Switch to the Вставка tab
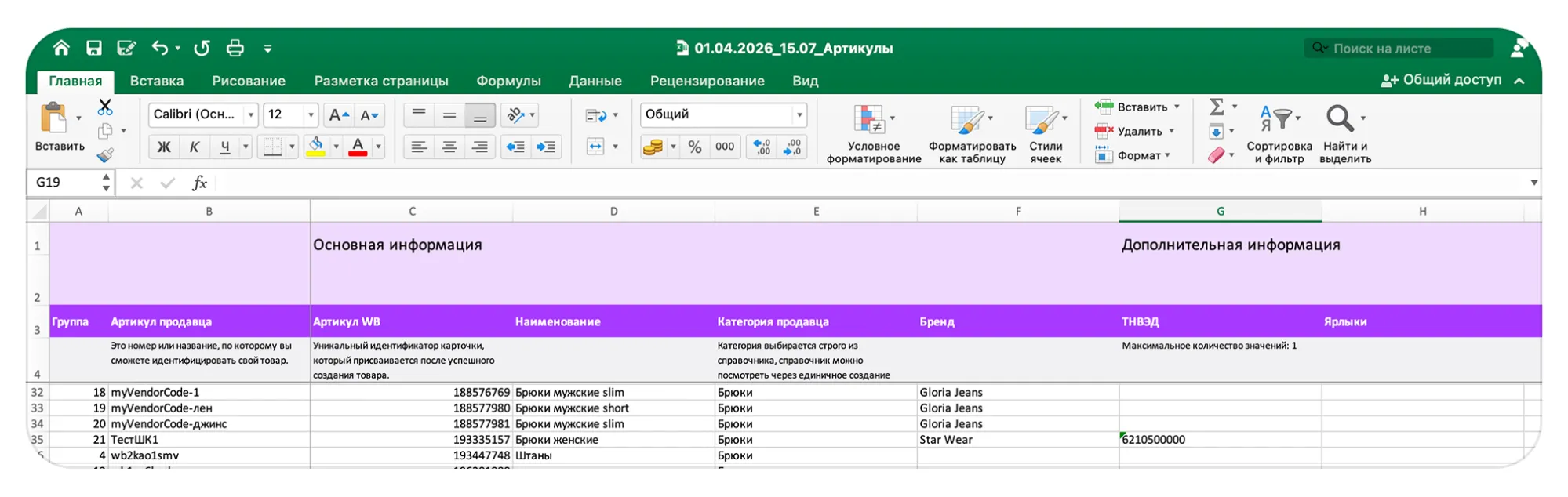Viewport: 1568px width, 497px height. [x=157, y=81]
